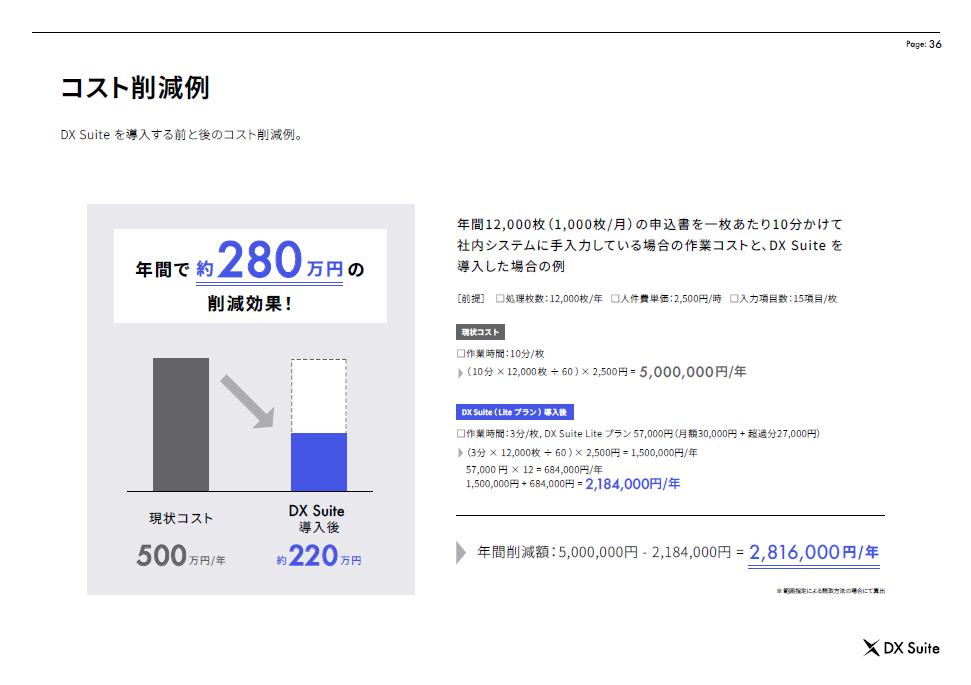This screenshot has height=685, width=971.
Task: Check the 人件費単価 2,500円/時 box
Action: (615, 298)
